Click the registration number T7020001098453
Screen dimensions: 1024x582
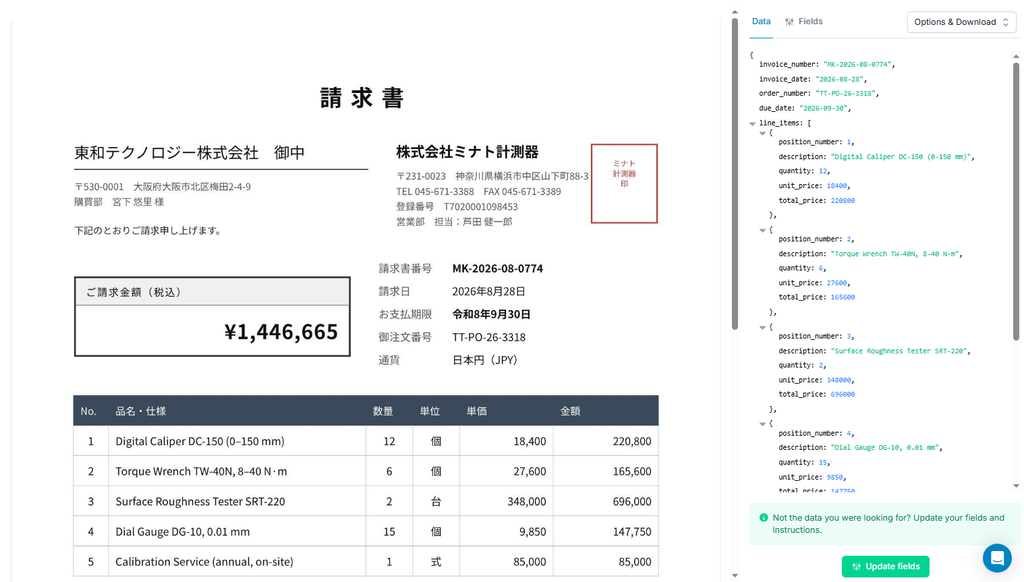481,206
